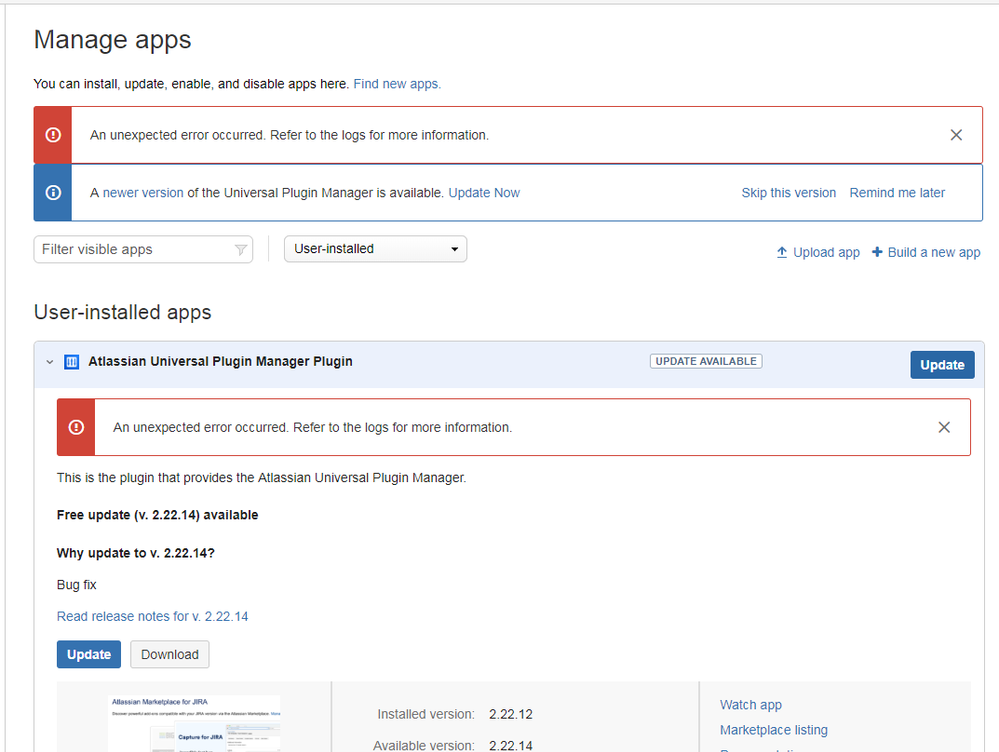Click Build a new app
This screenshot has width=999, height=752.
[x=926, y=252]
